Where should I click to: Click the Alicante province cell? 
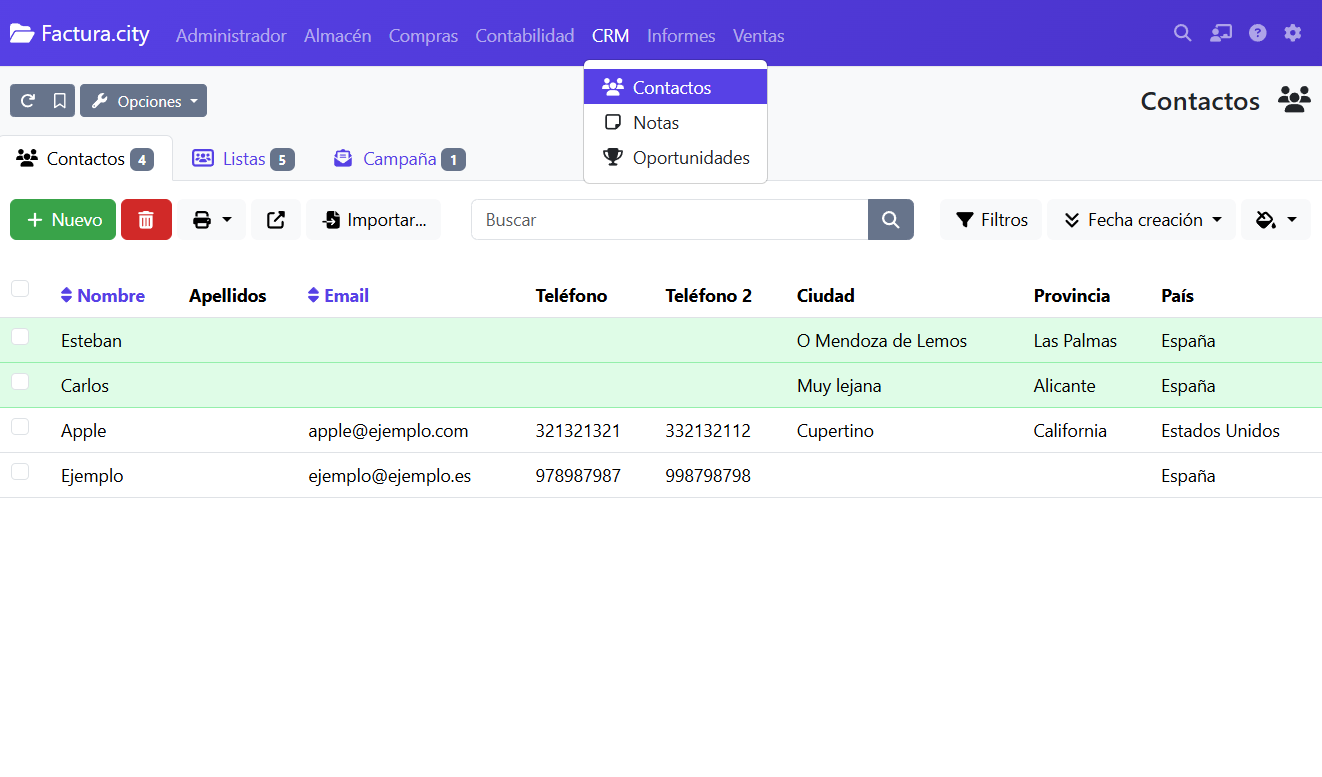click(x=1064, y=386)
